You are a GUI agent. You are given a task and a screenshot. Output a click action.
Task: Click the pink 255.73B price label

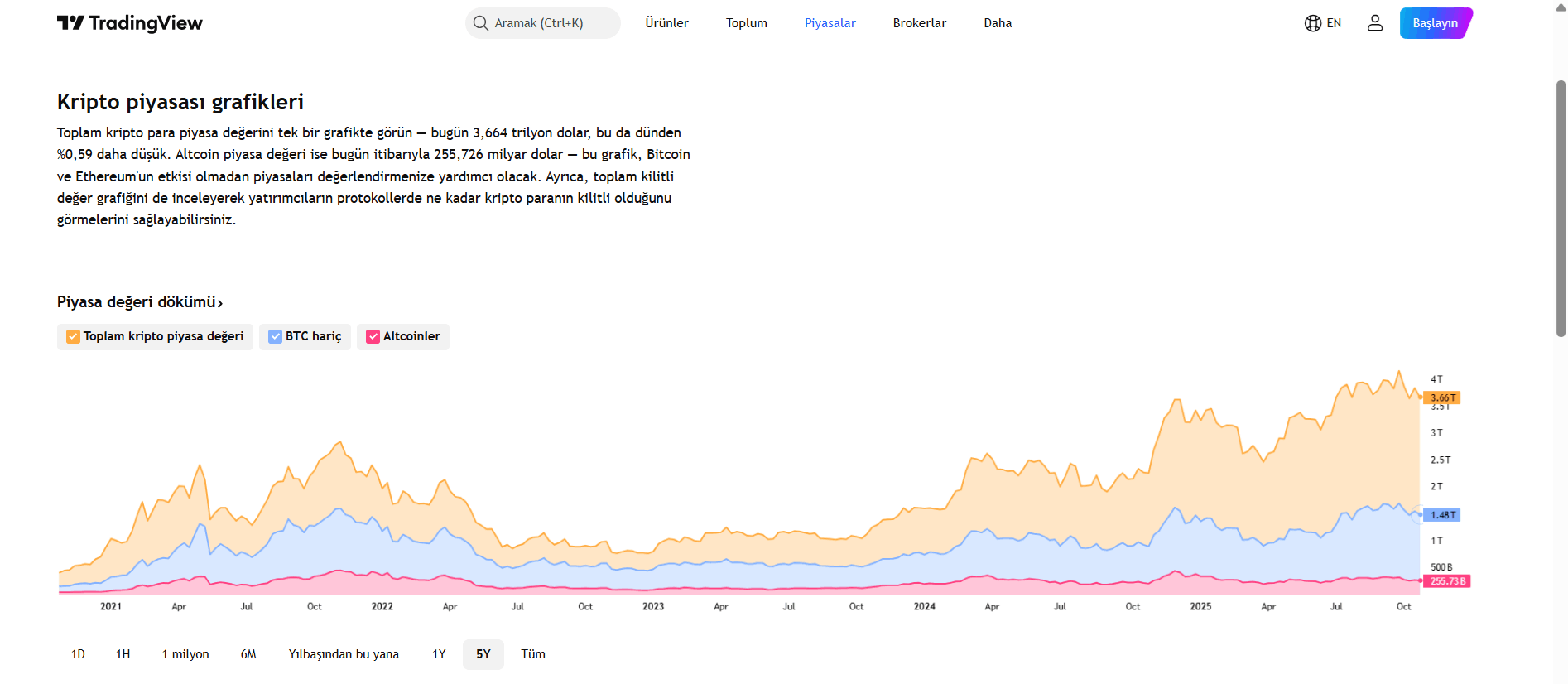pos(1447,581)
